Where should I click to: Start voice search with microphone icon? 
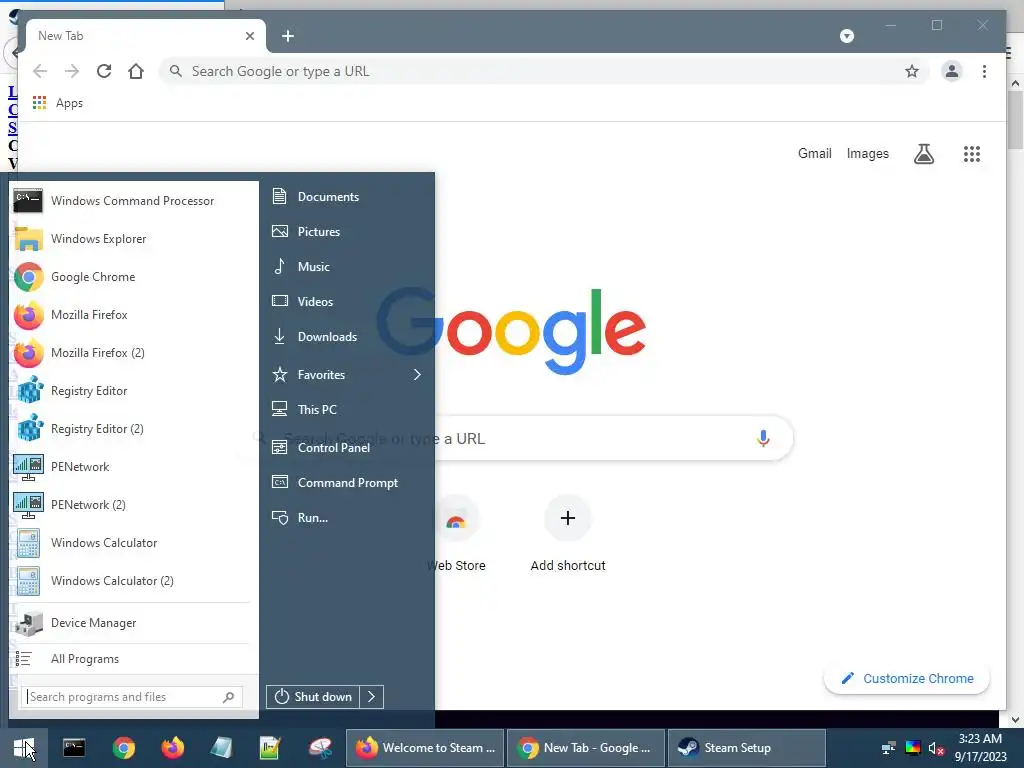click(763, 438)
